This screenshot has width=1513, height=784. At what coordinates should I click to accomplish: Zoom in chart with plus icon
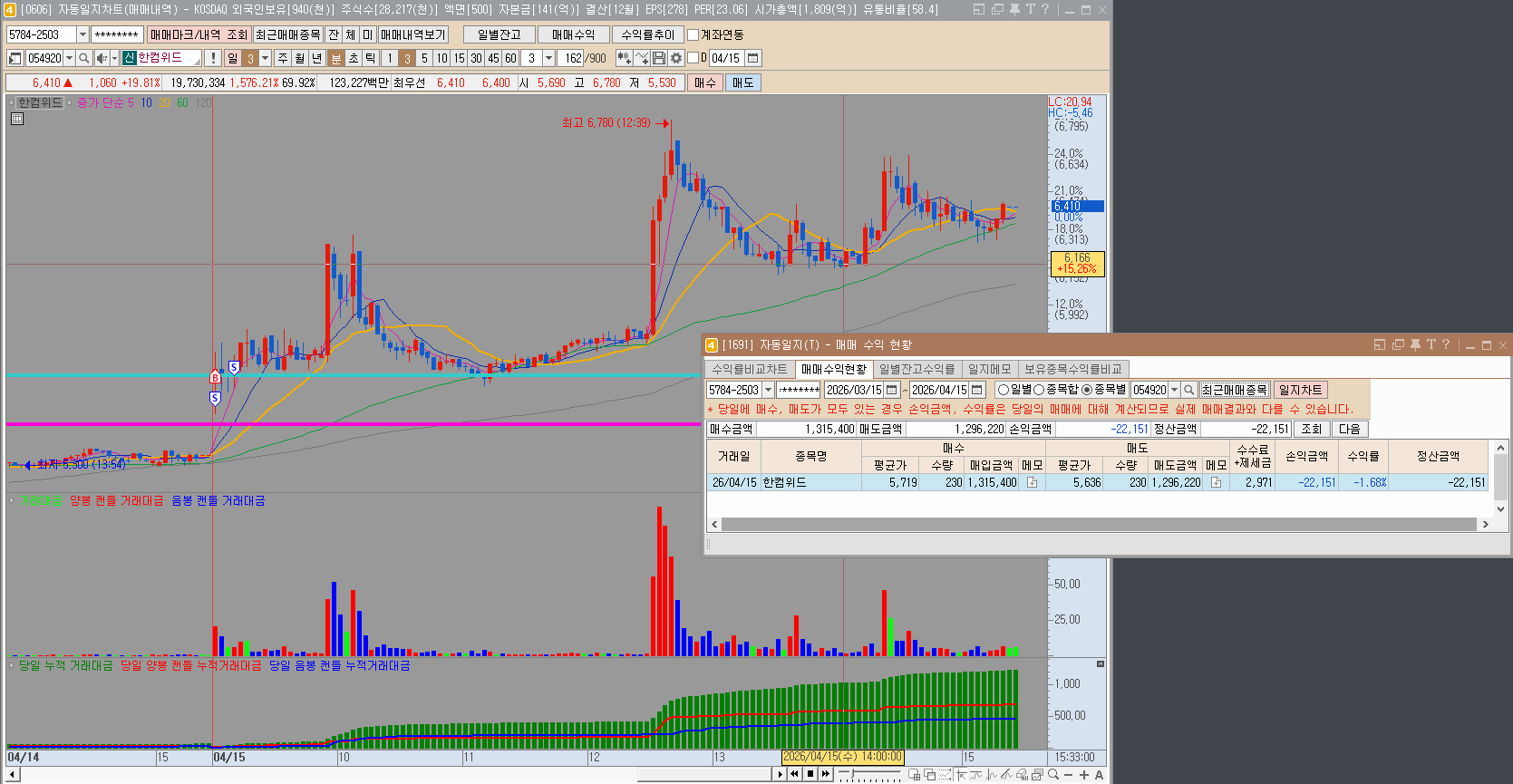1084,774
